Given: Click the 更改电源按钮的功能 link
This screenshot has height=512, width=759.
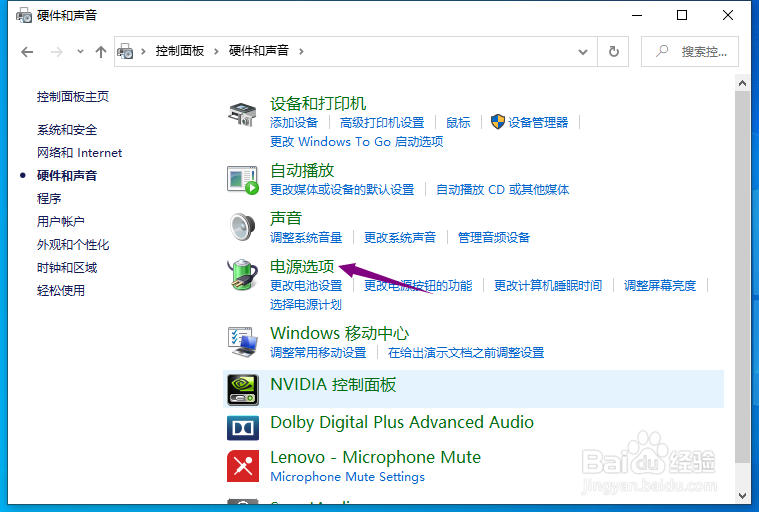Looking at the screenshot, I should (418, 286).
